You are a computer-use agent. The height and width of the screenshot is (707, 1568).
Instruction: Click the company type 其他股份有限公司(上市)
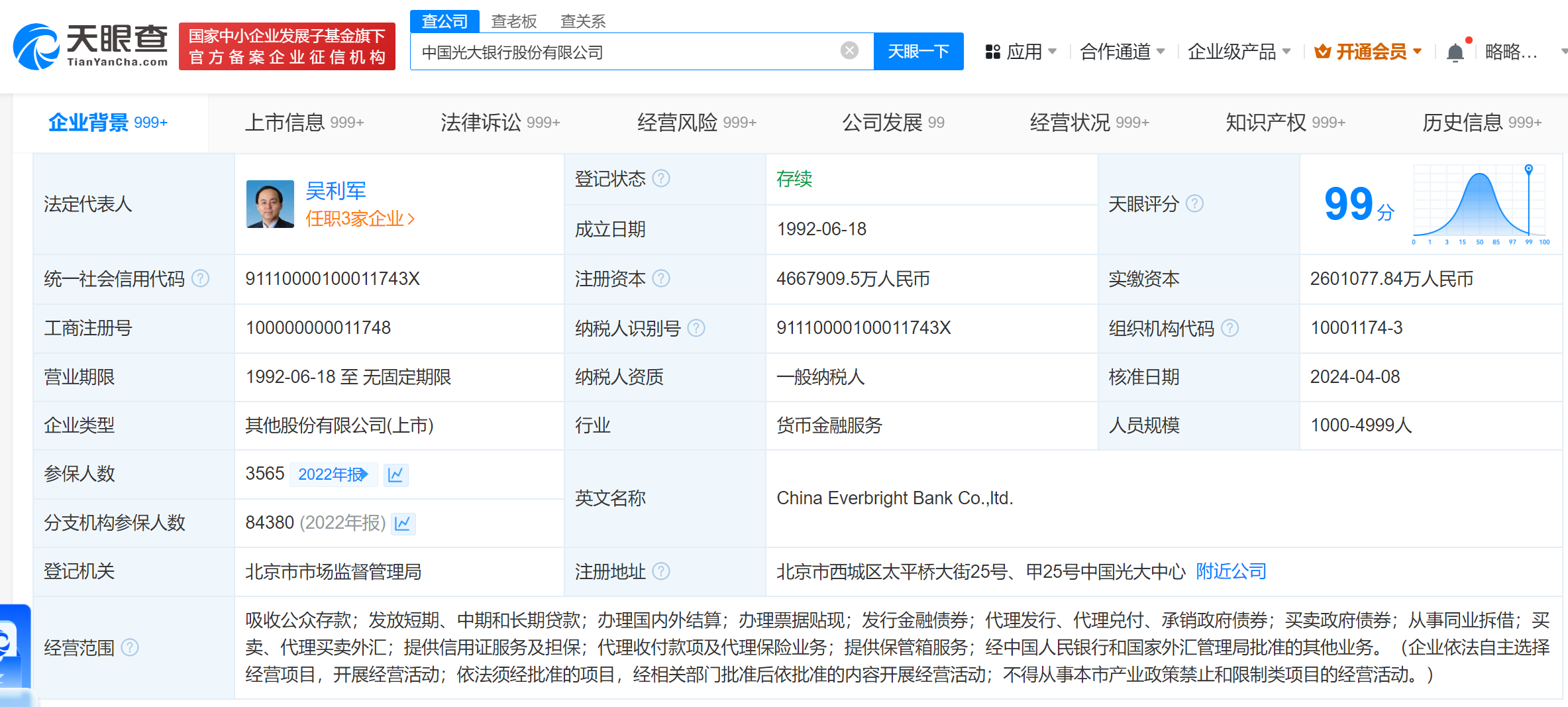(339, 425)
